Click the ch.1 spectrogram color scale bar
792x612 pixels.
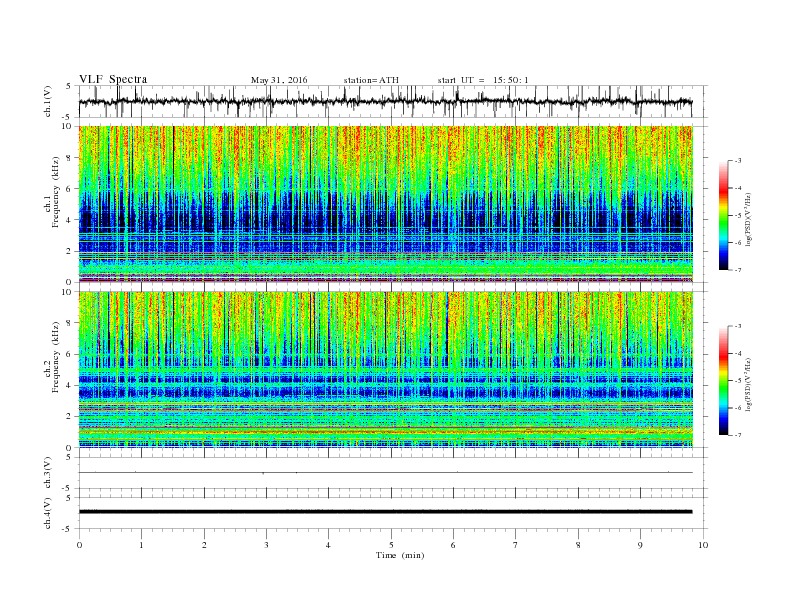pyautogui.click(x=723, y=216)
